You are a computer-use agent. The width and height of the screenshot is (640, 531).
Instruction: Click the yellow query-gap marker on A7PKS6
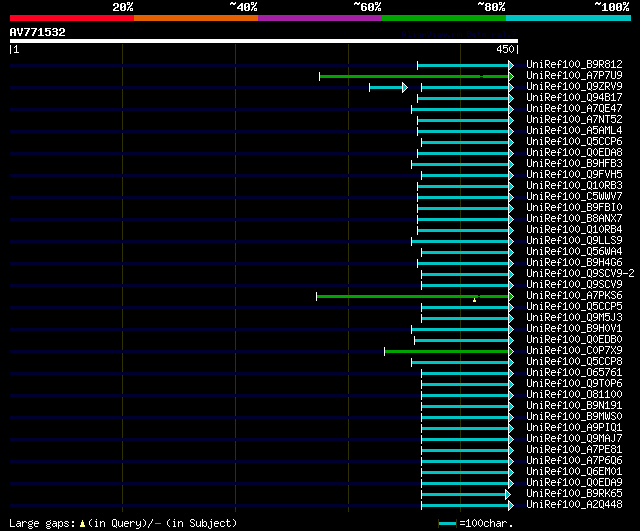pos(474,300)
